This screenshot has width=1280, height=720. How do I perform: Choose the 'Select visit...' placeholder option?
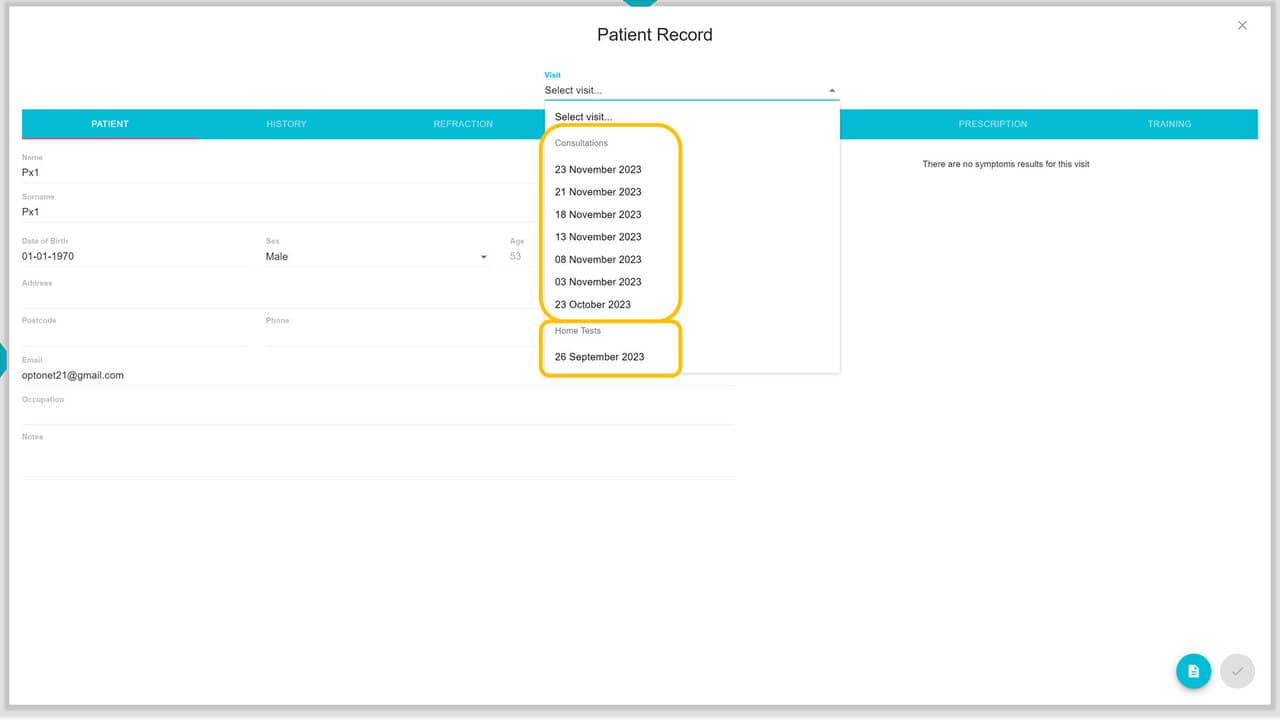583,117
